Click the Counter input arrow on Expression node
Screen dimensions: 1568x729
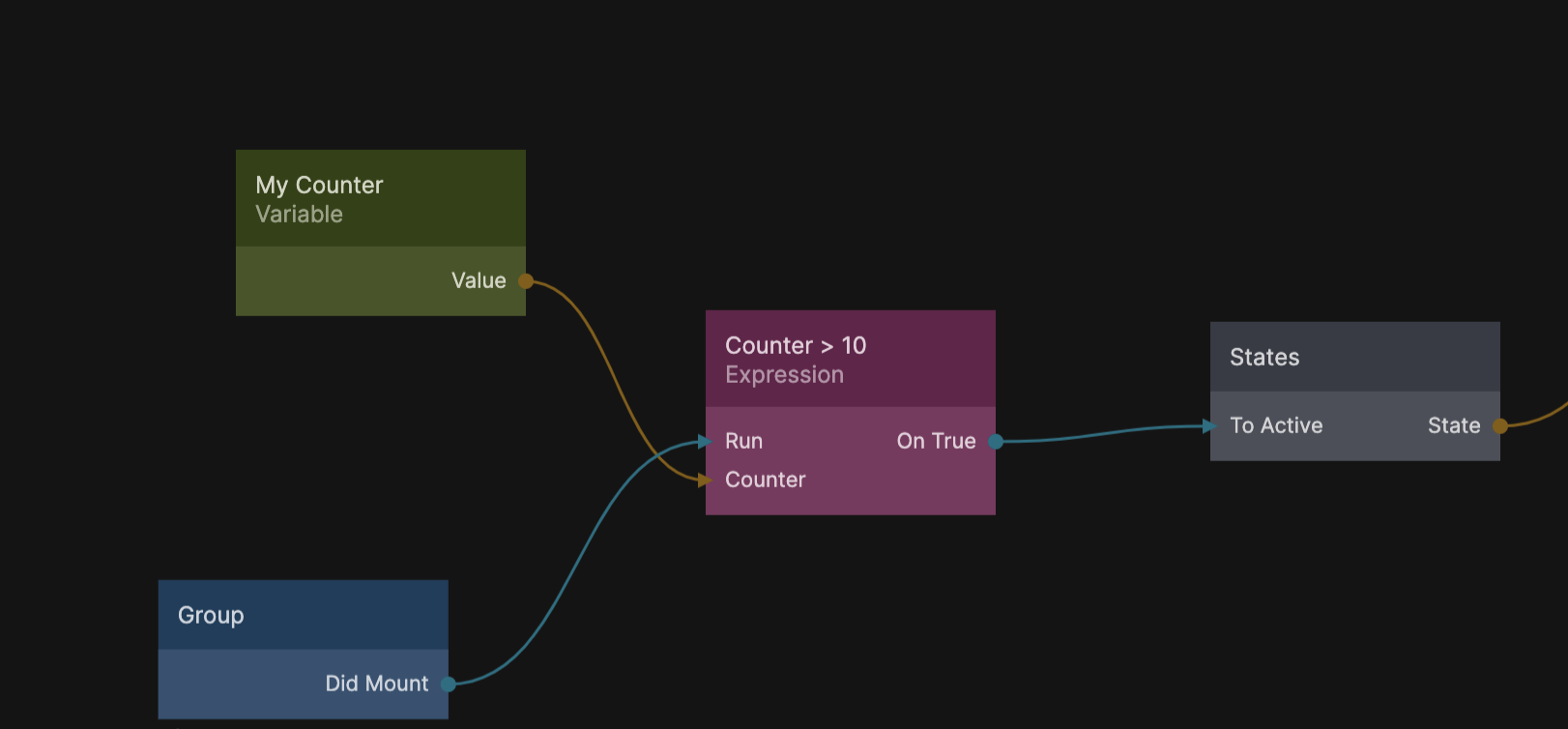706,481
